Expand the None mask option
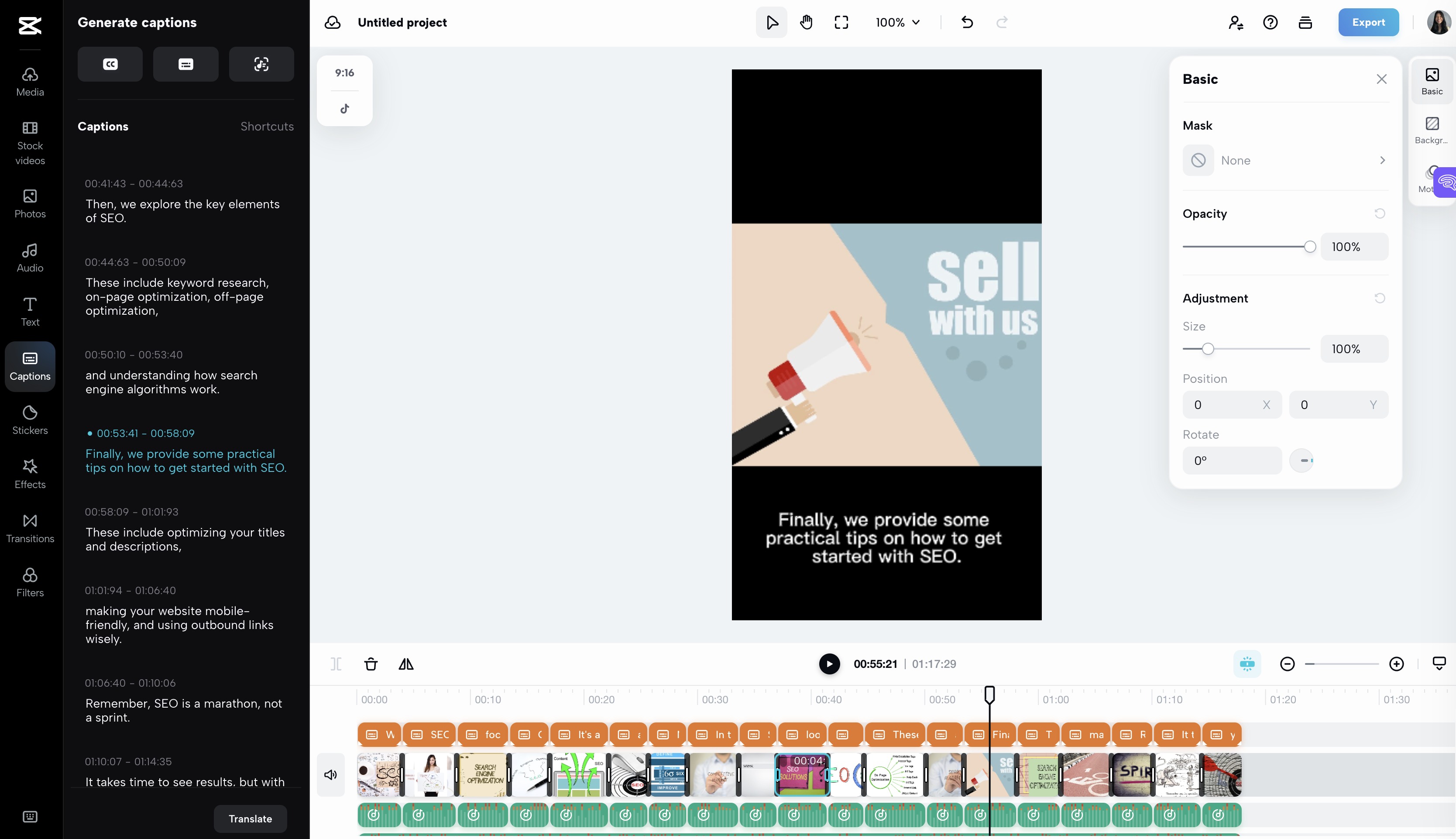This screenshot has width=1456, height=839. (1380, 160)
